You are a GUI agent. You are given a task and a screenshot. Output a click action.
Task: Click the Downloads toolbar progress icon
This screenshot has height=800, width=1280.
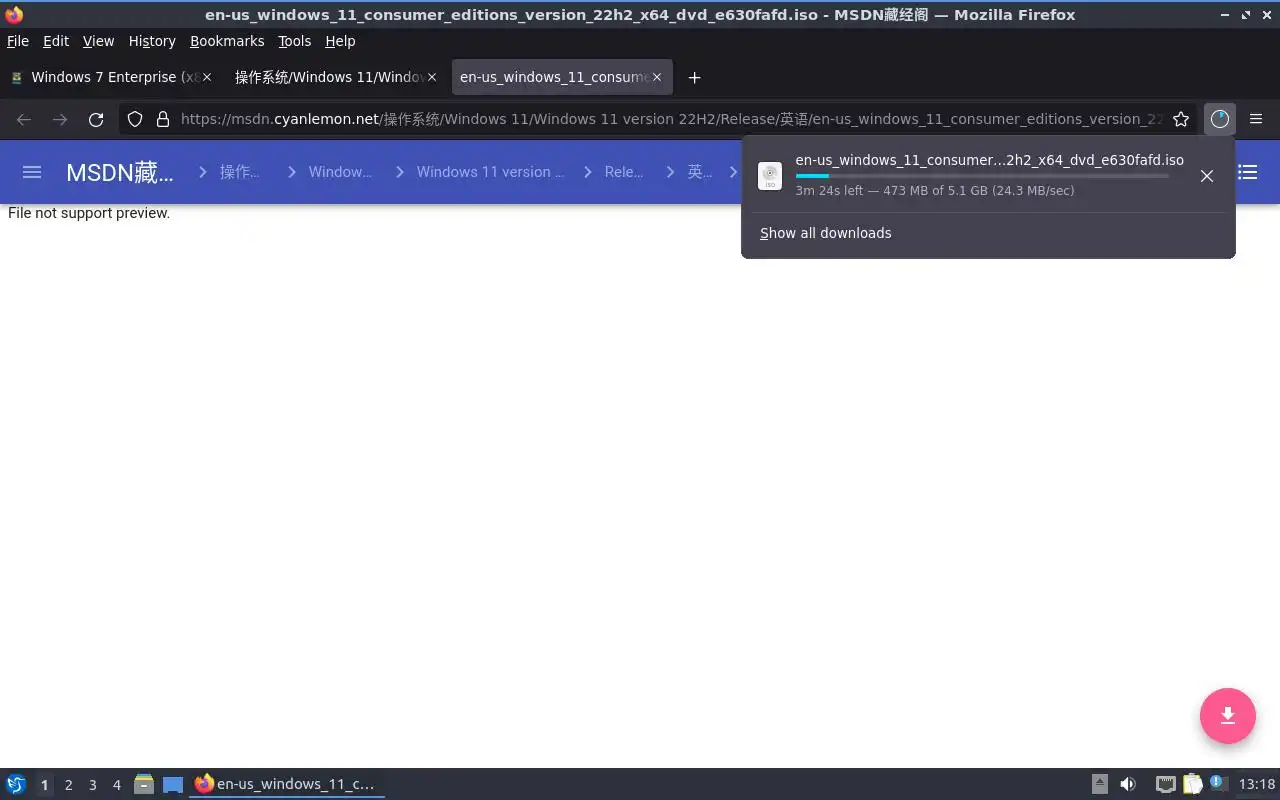click(x=1219, y=119)
